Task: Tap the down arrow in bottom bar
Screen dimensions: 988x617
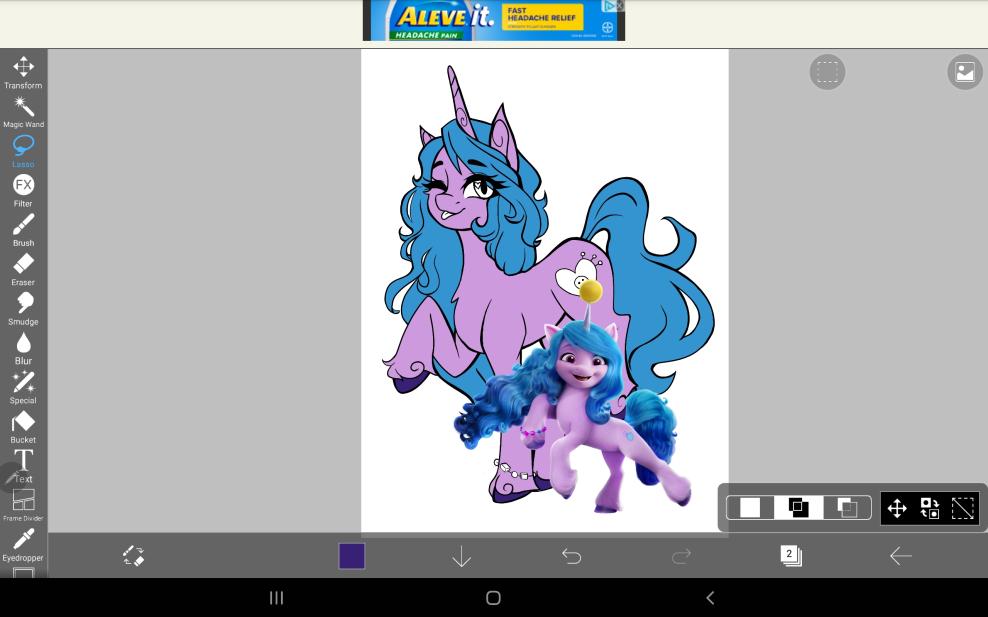Action: pyautogui.click(x=461, y=556)
